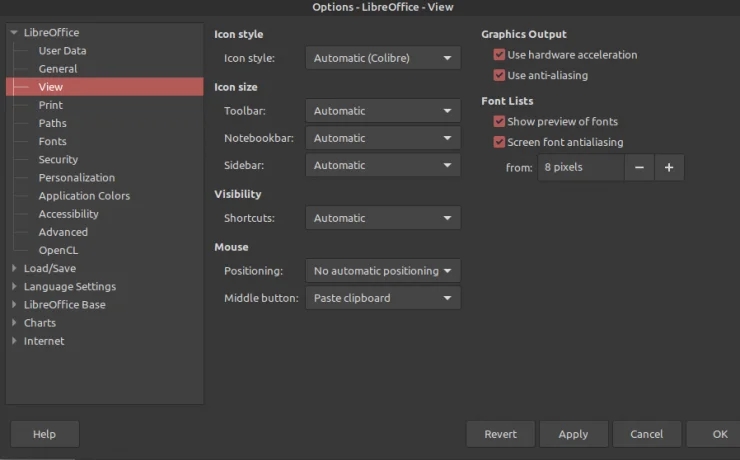Collapse the LibreOffice tree node
The height and width of the screenshot is (460, 740).
click(14, 33)
